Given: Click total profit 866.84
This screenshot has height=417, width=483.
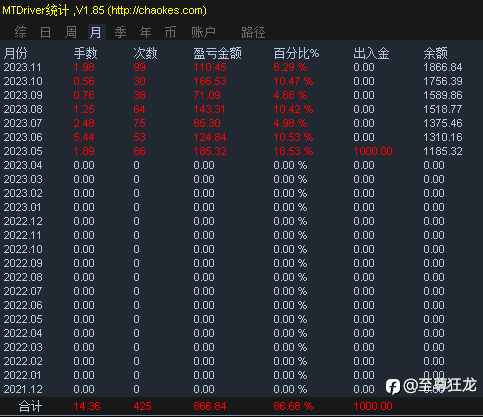Looking at the screenshot, I should tap(210, 406).
